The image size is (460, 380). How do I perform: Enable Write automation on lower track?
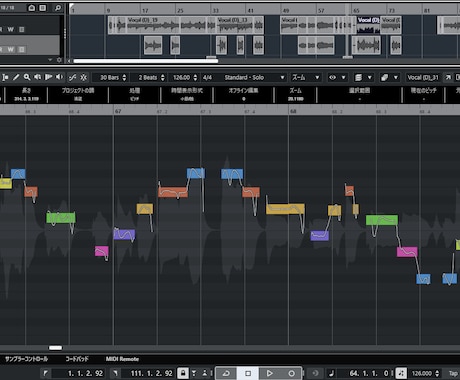(11, 49)
